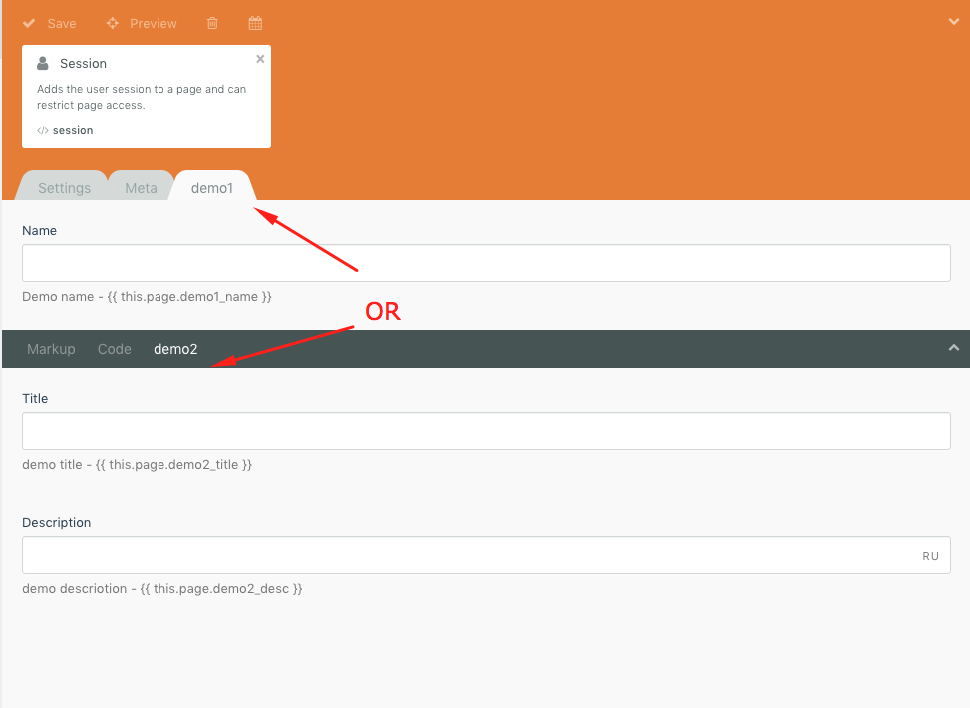Switch to the Meta tab
Image resolution: width=970 pixels, height=708 pixels.
point(142,188)
